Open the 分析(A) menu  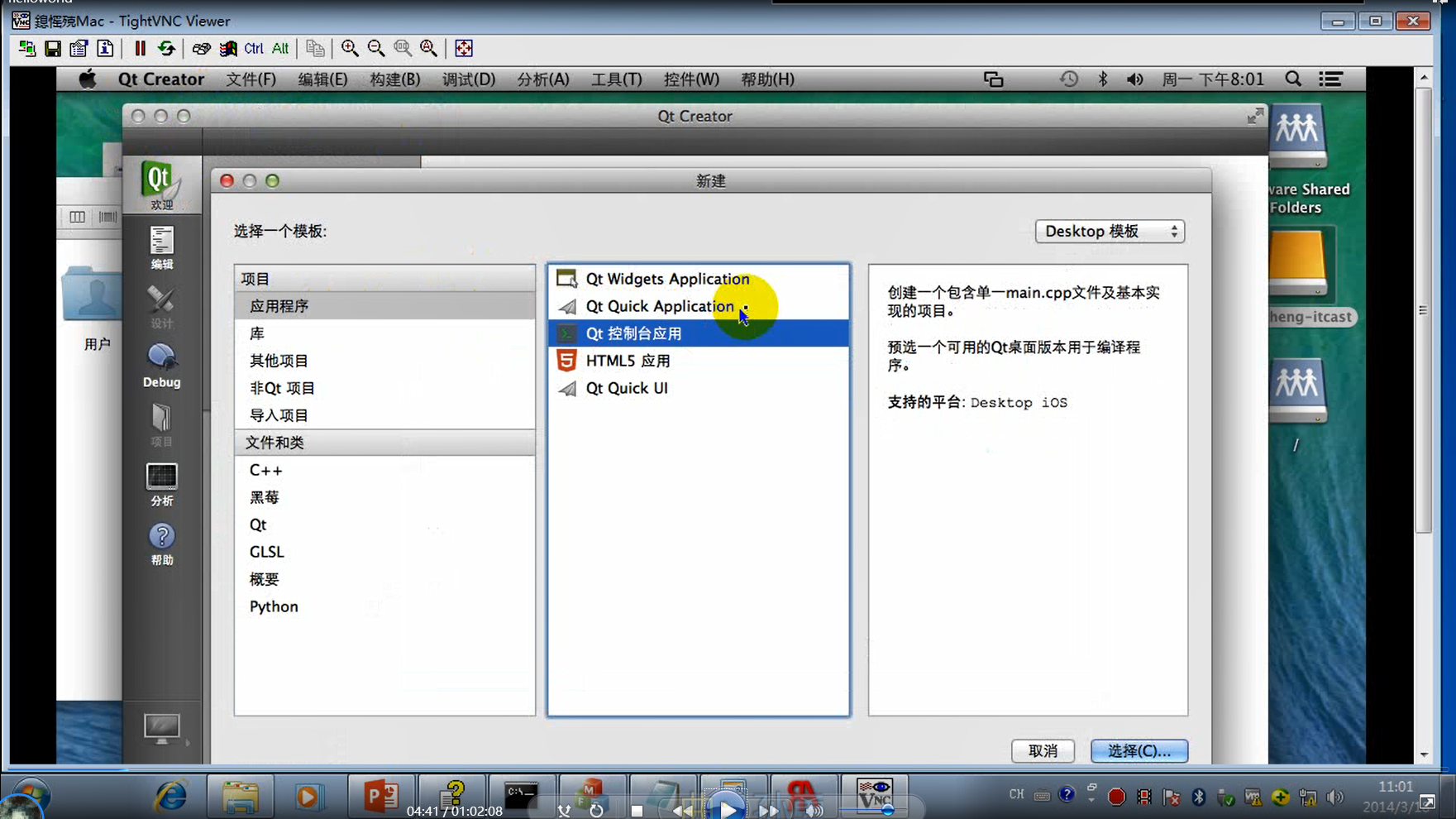click(x=543, y=79)
